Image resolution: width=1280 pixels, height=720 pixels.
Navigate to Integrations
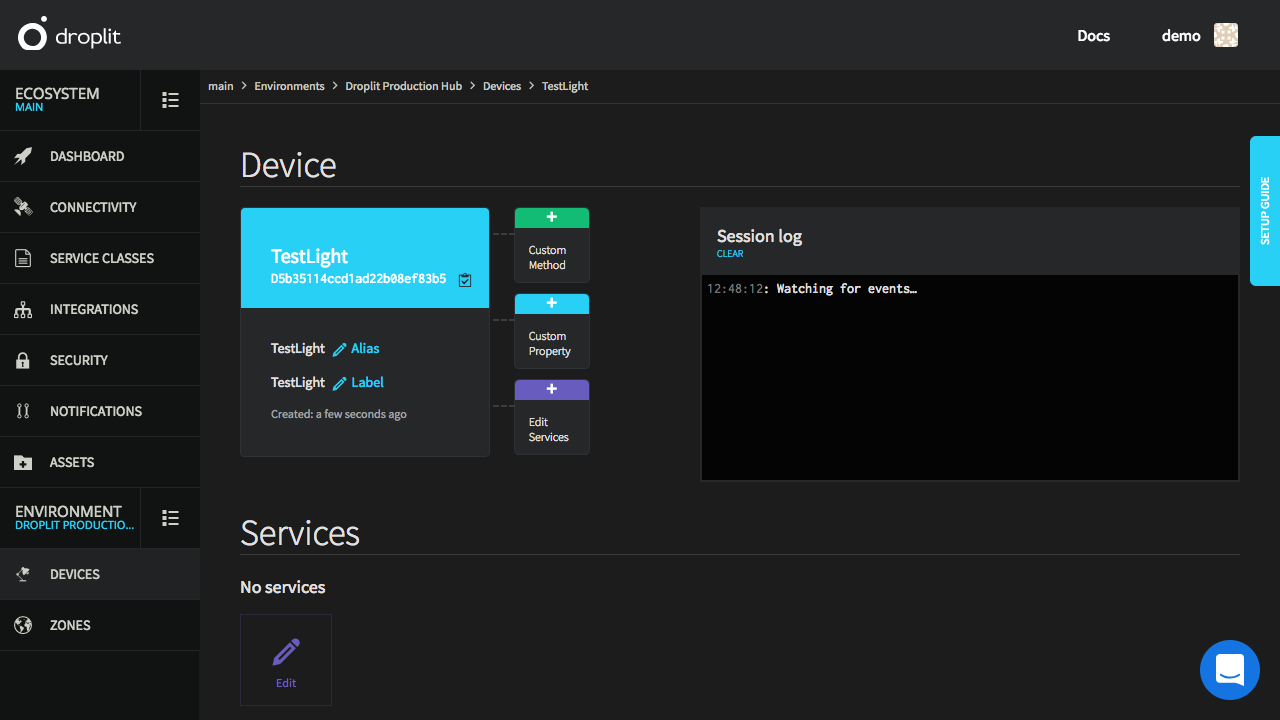(100, 309)
